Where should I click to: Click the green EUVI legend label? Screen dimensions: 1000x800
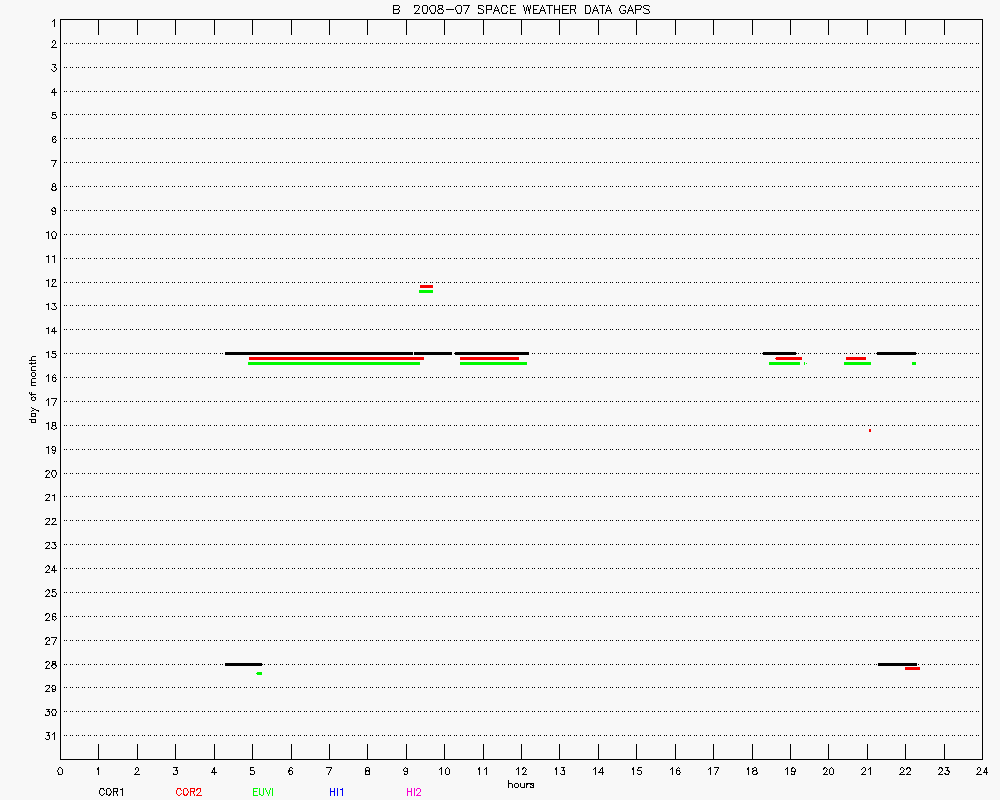pyautogui.click(x=264, y=792)
